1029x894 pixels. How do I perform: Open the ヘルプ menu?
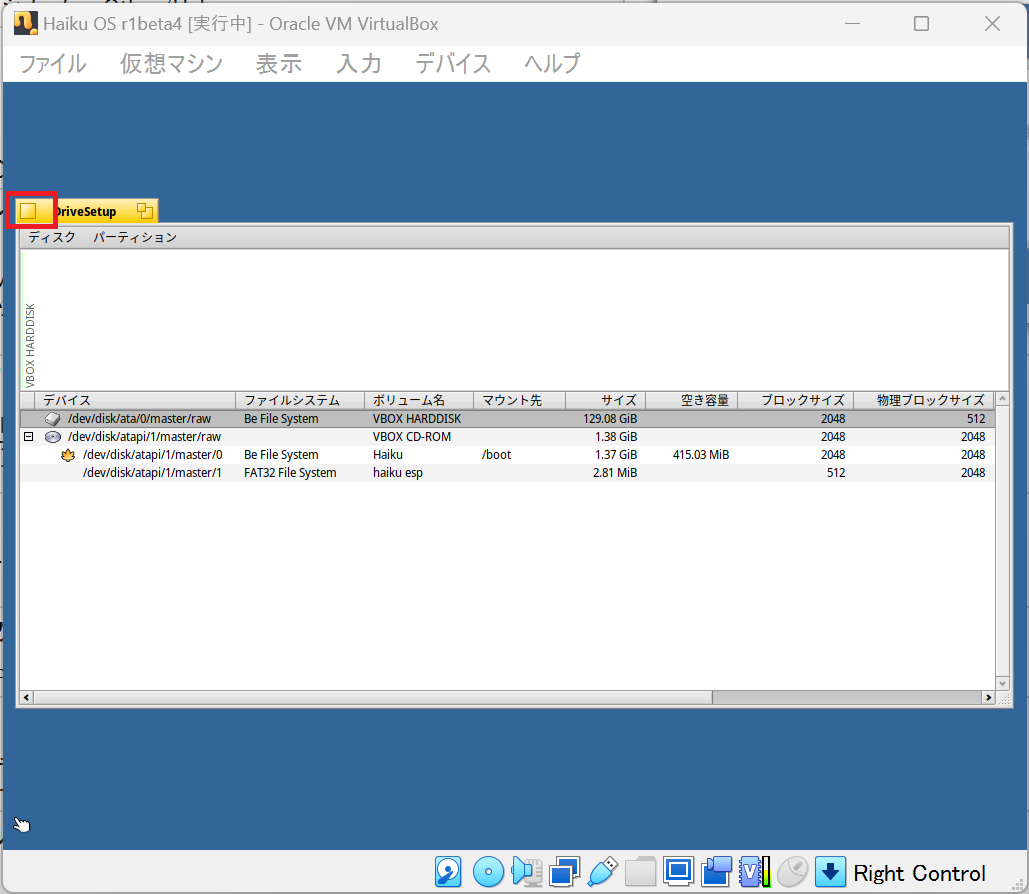(x=553, y=64)
